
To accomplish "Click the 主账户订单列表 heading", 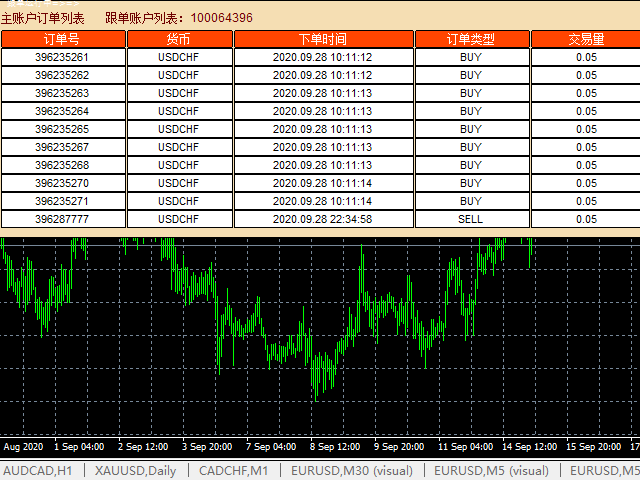I will (x=42, y=18).
